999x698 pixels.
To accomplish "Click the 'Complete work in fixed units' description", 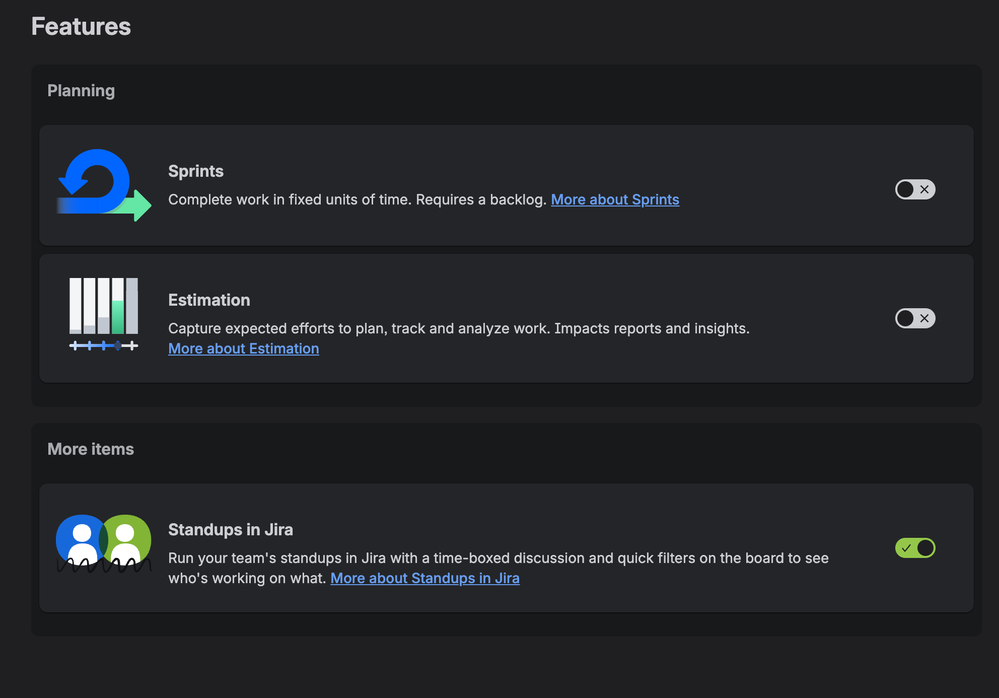I will [x=357, y=199].
